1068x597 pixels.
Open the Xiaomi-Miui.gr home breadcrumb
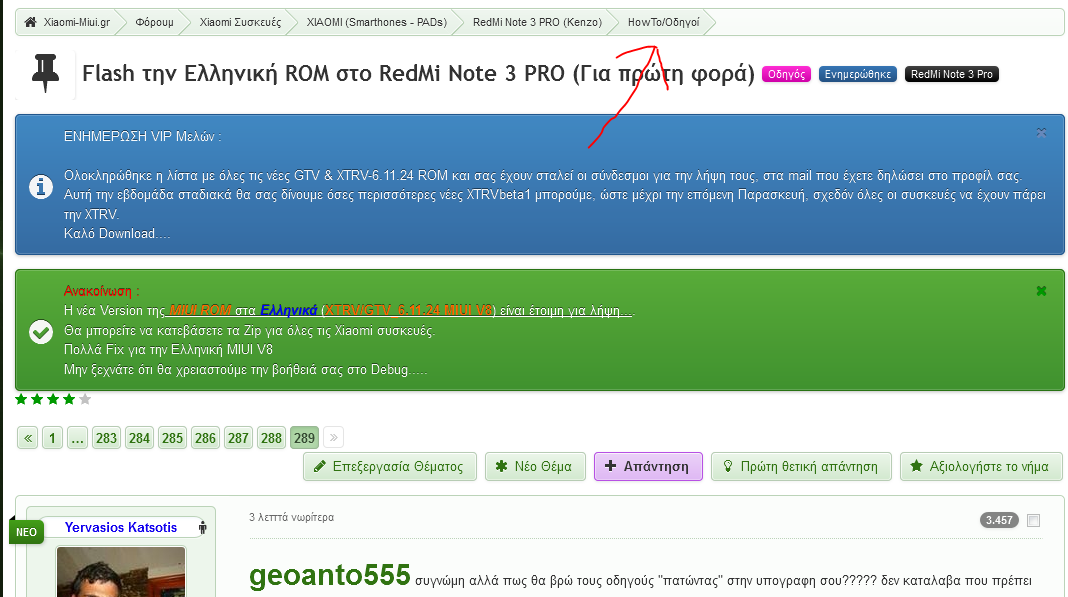[76, 22]
